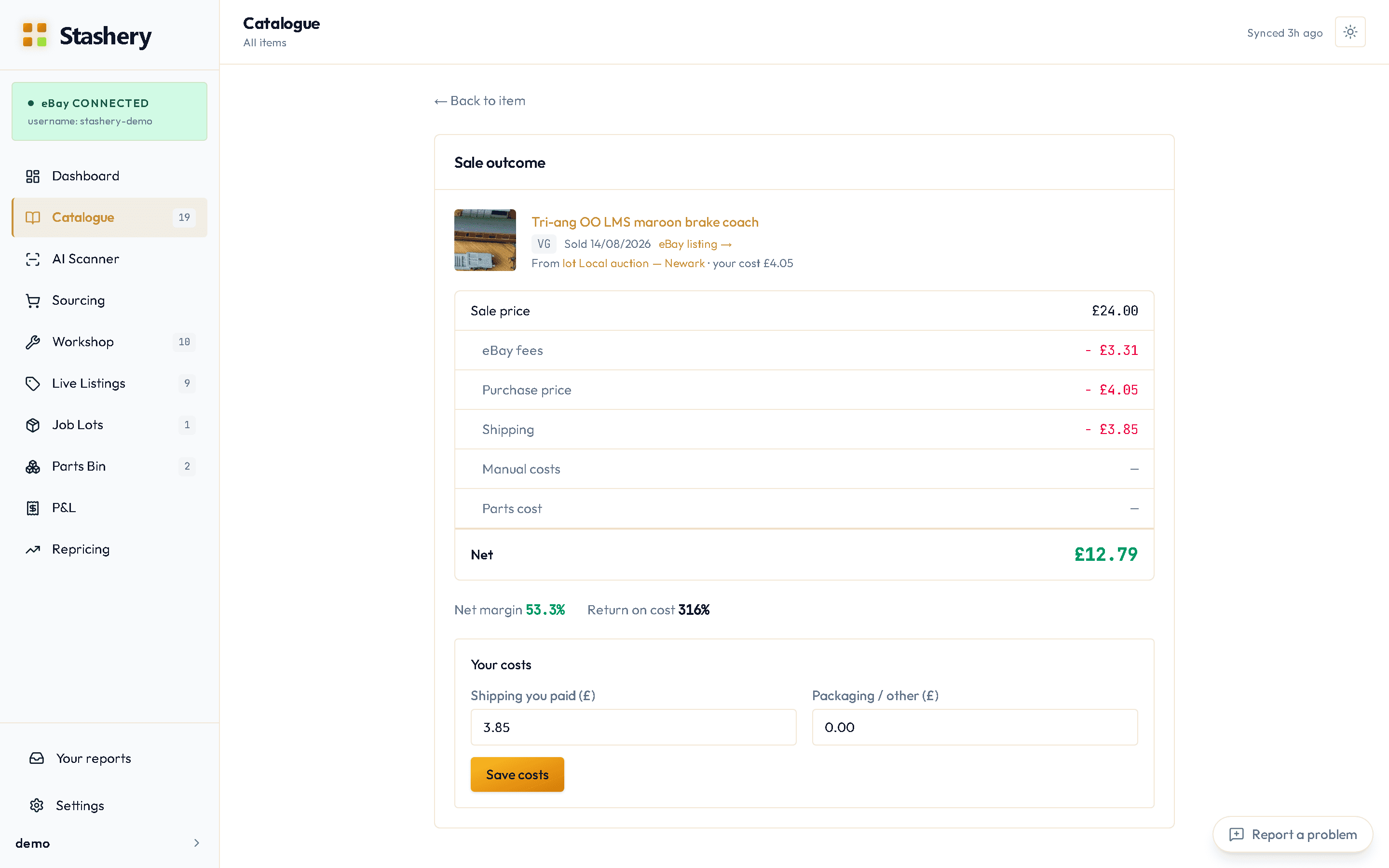Expand the demo account chevron
The image size is (1389, 868).
(196, 843)
